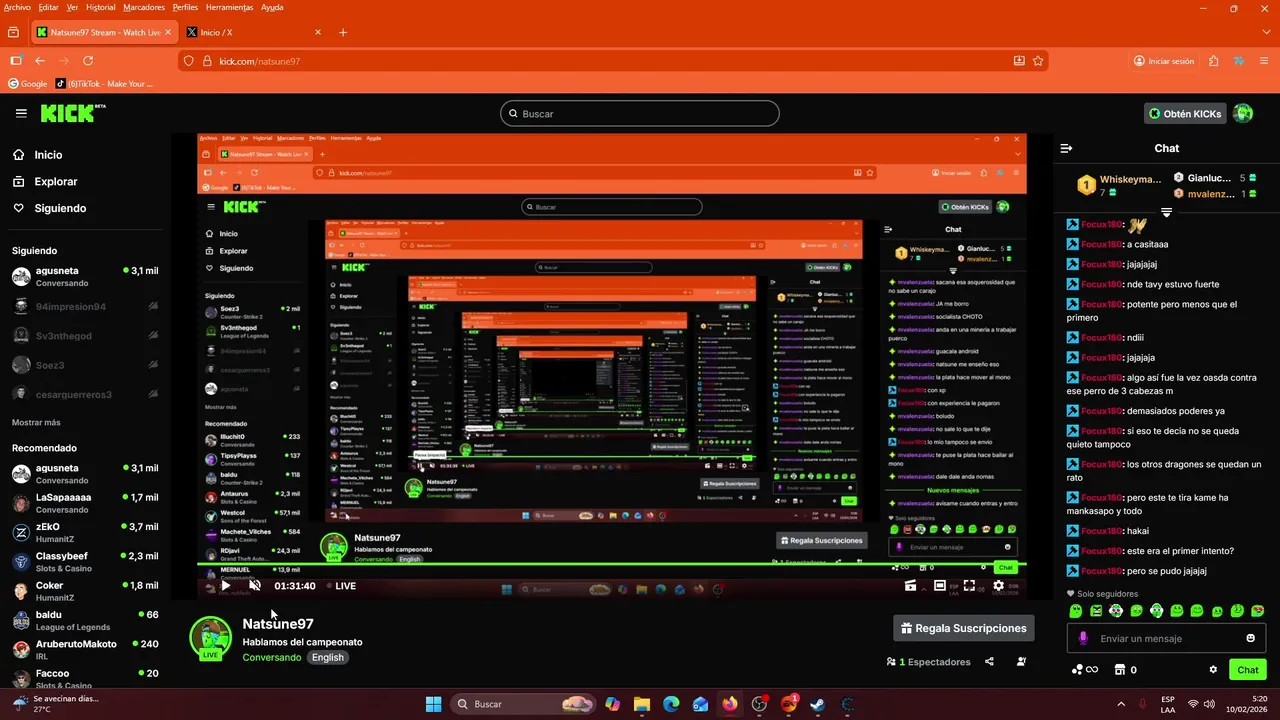Open the Archivo menu
This screenshot has height=720, width=1280.
(x=17, y=7)
